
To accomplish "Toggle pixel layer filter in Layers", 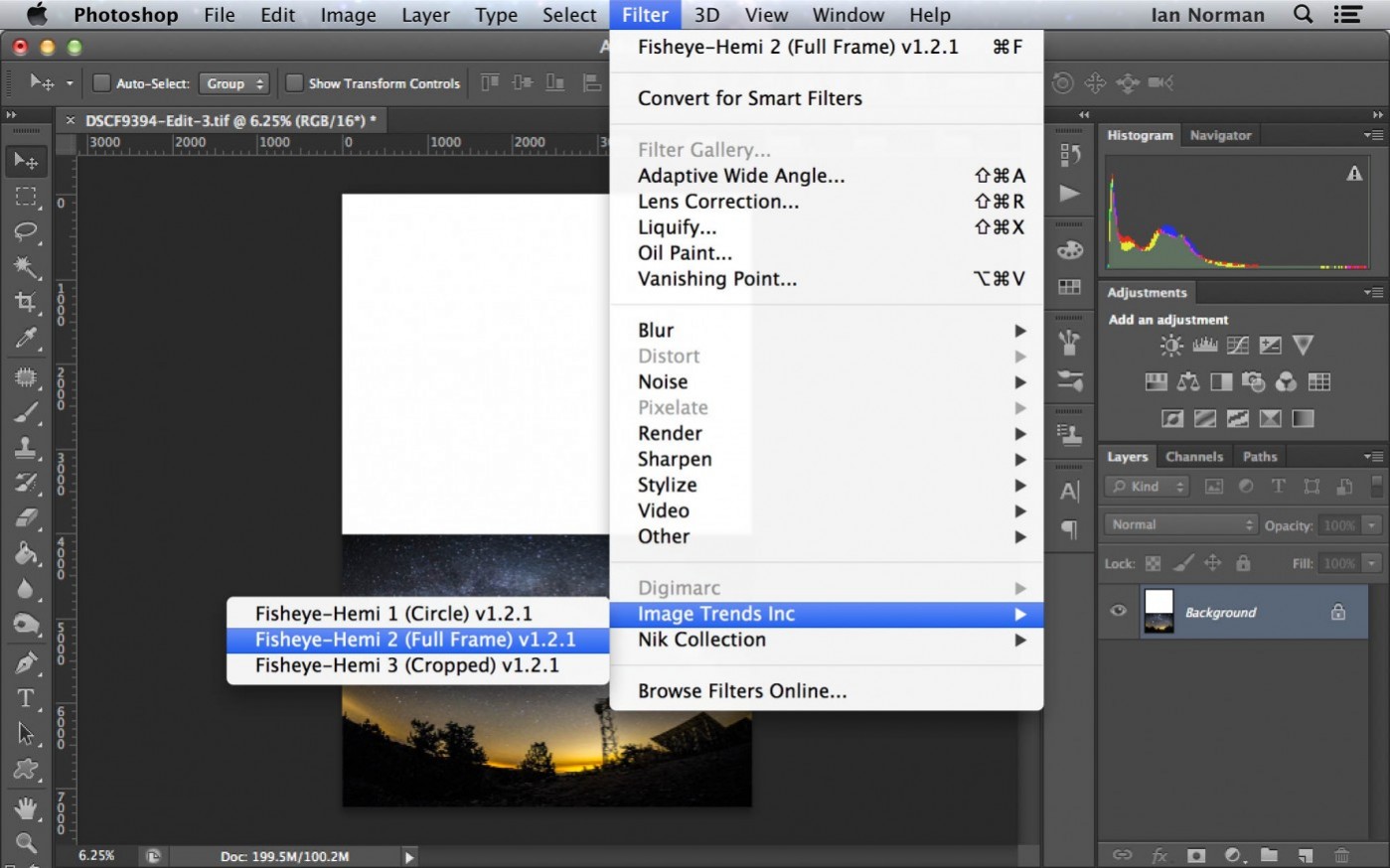I will pyautogui.click(x=1213, y=487).
